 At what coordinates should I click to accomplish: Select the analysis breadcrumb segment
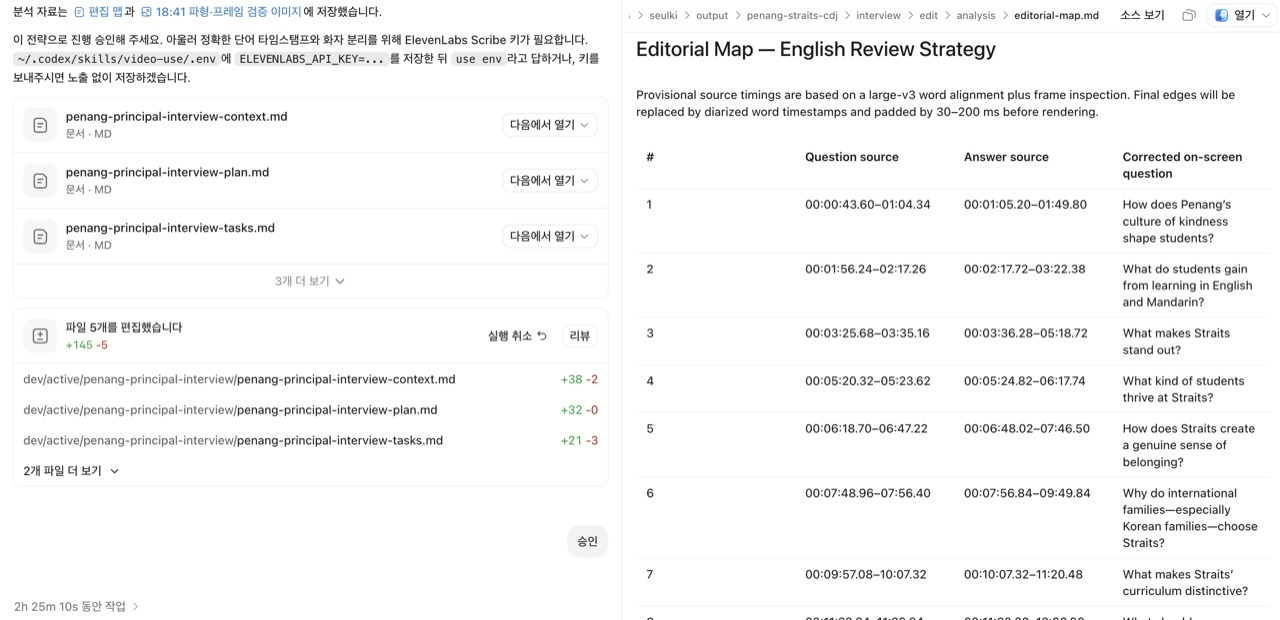click(x=976, y=16)
